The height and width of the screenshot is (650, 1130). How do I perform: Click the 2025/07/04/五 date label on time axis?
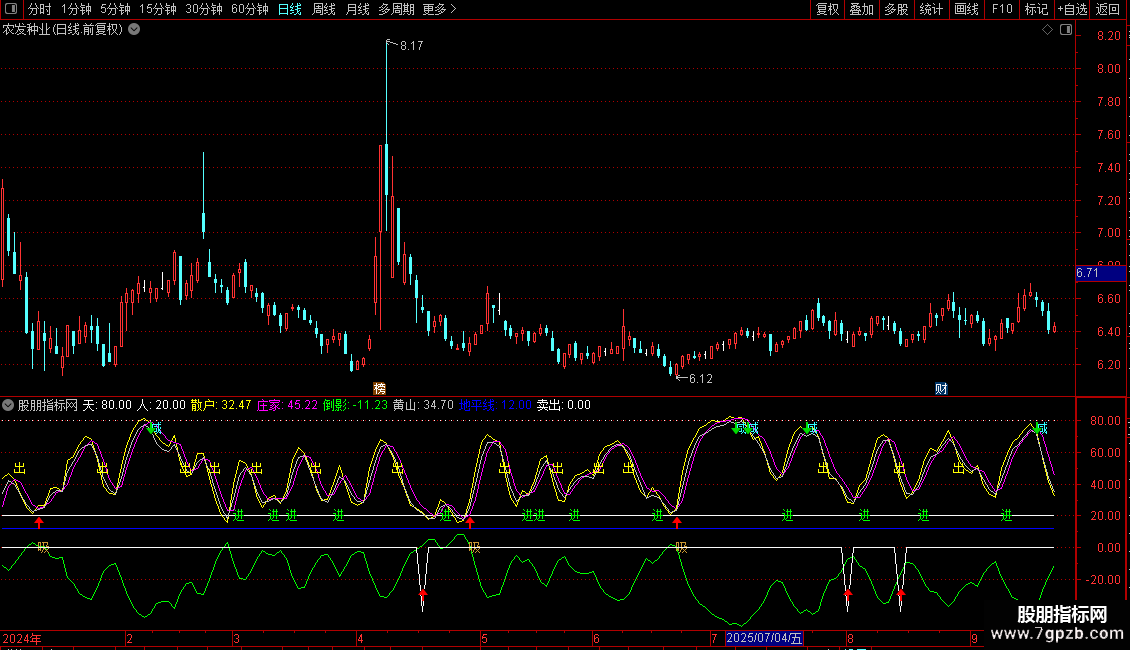[764, 638]
